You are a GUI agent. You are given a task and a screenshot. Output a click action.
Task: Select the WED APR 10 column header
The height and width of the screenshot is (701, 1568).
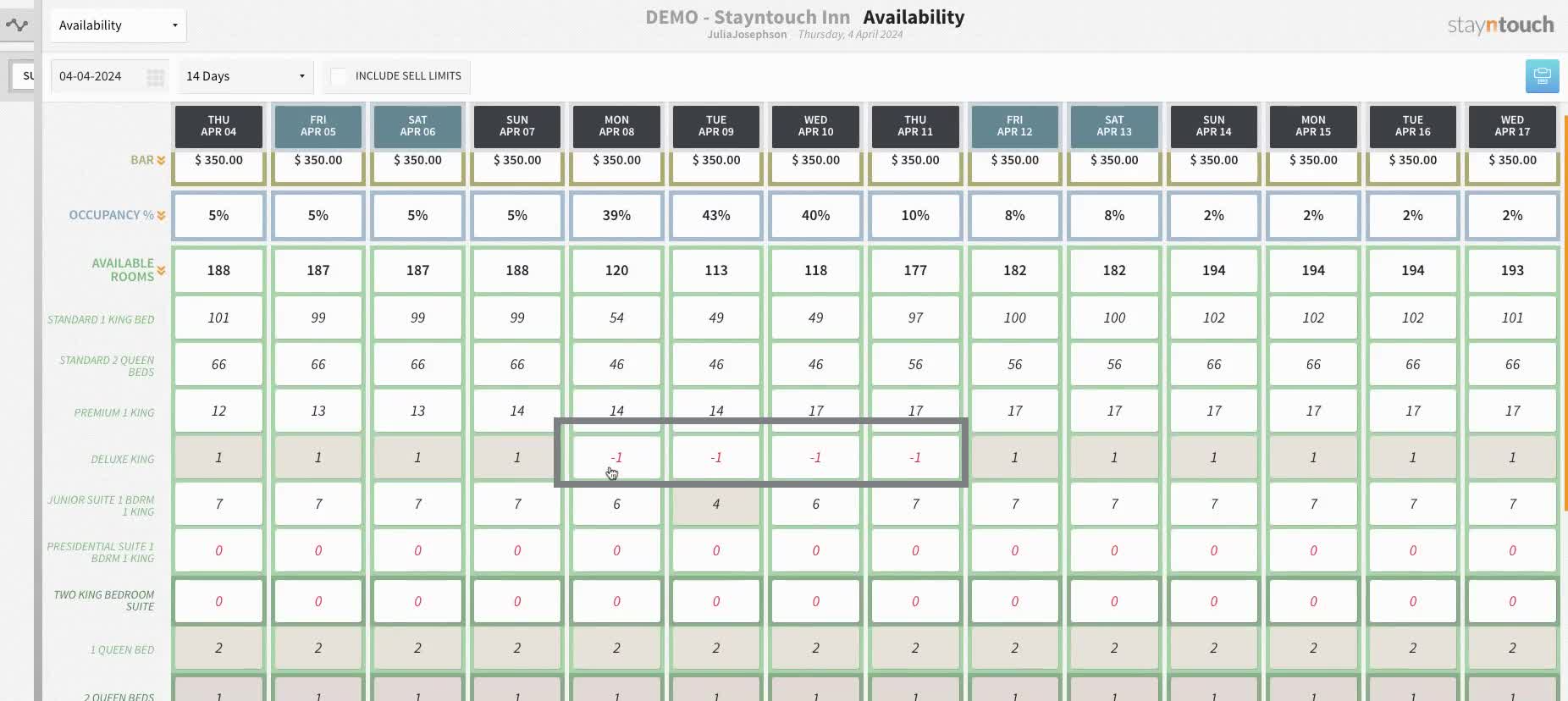(x=815, y=126)
